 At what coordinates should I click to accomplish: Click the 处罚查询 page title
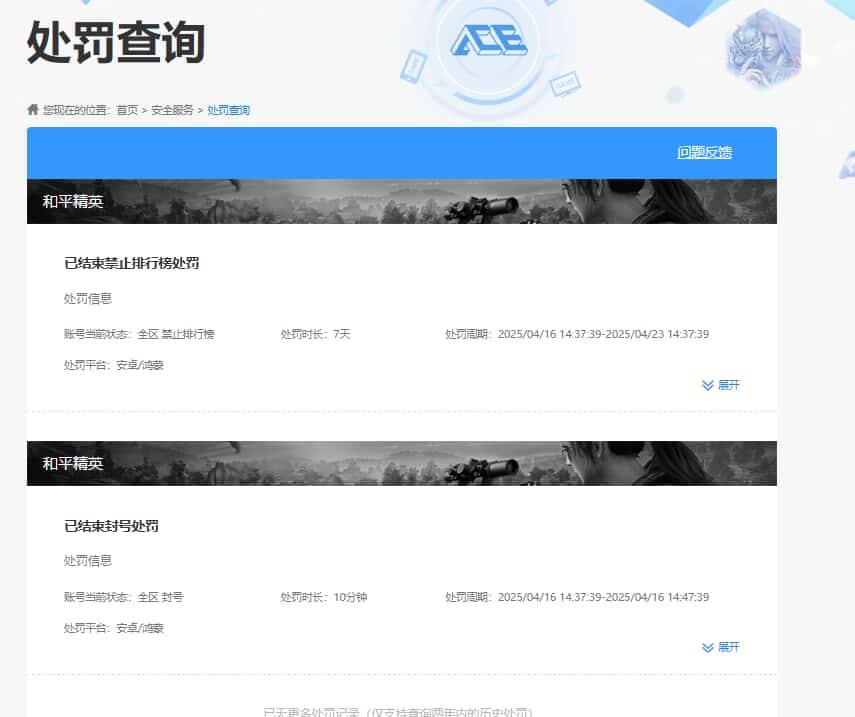(x=116, y=42)
